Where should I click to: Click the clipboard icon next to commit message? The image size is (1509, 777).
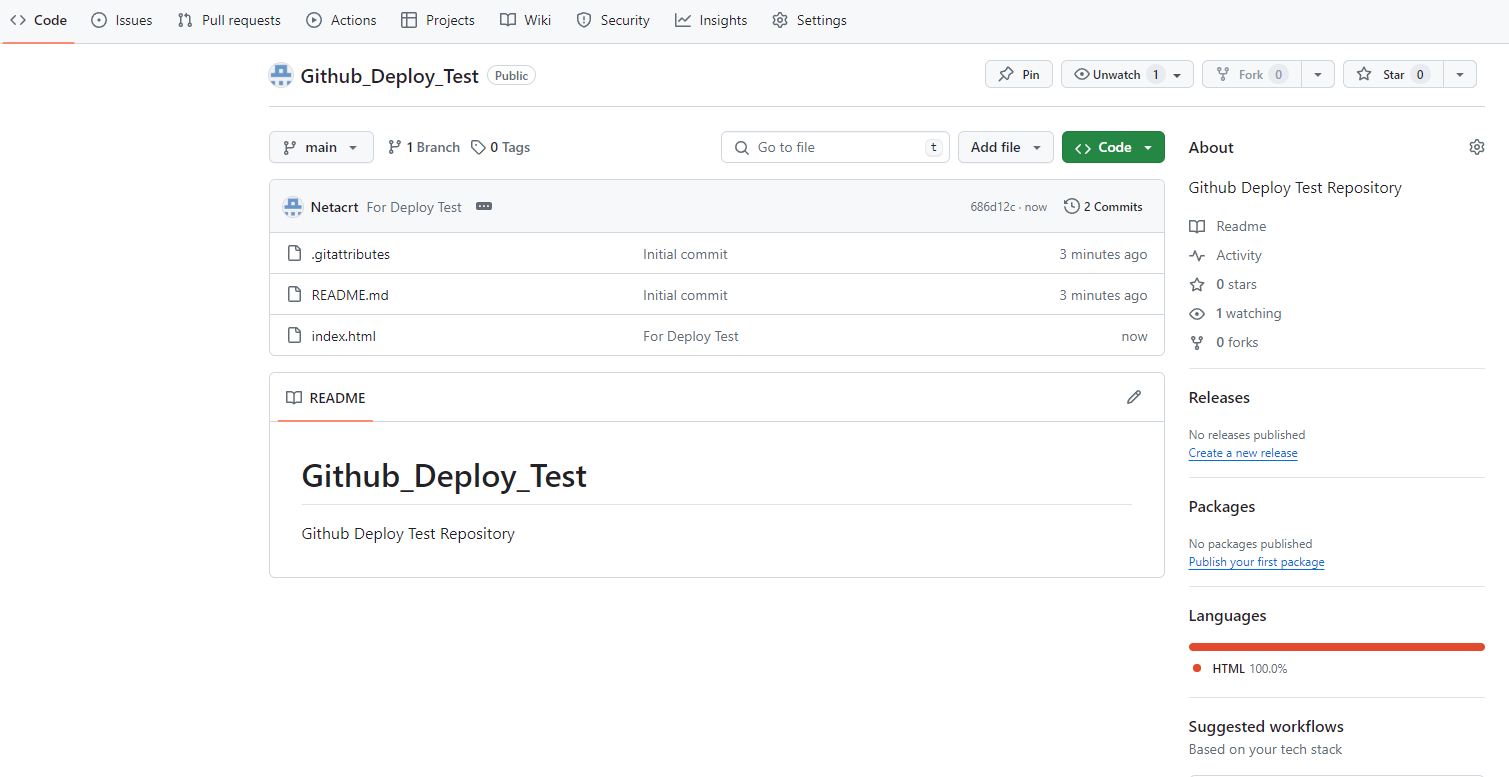coord(484,206)
